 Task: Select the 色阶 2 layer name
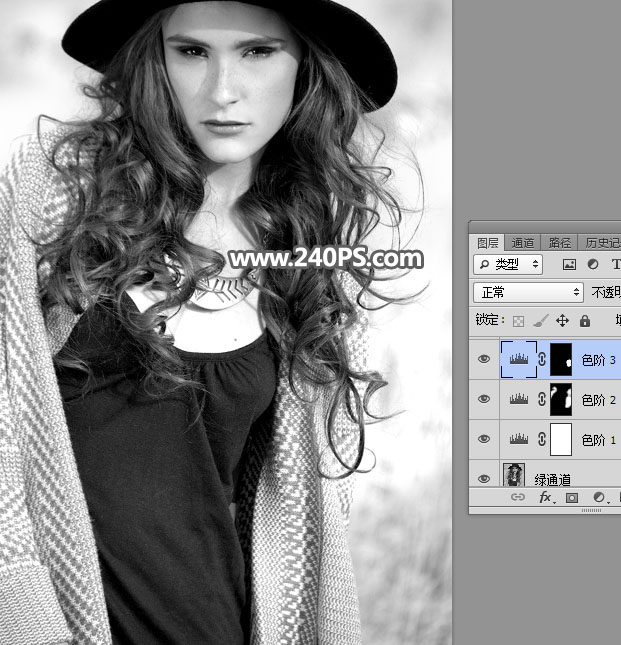point(598,400)
